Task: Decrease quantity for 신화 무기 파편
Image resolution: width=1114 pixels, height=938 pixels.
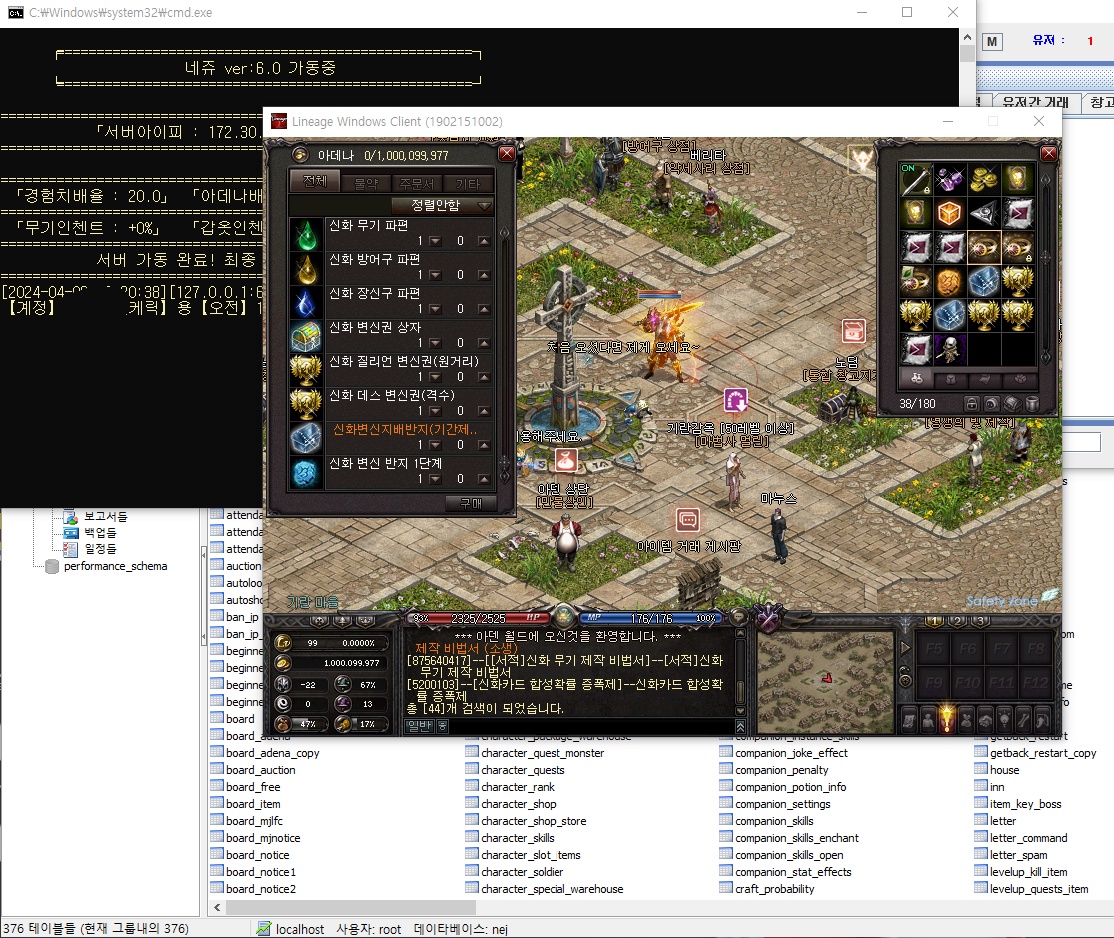Action: [436, 242]
